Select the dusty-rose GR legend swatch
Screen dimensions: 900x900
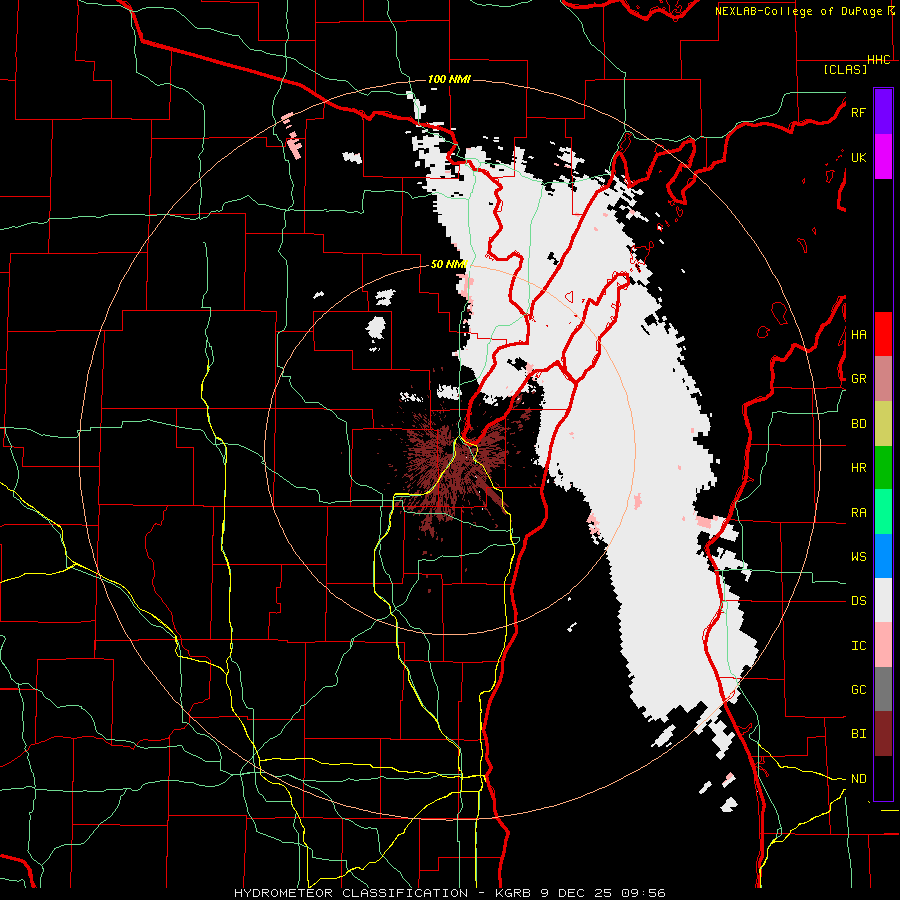coord(883,379)
